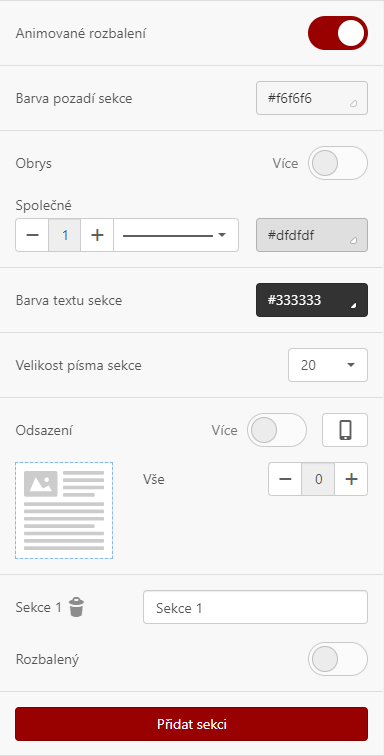Decrease the Vše padding value with minus
The width and height of the screenshot is (384, 756).
285,479
